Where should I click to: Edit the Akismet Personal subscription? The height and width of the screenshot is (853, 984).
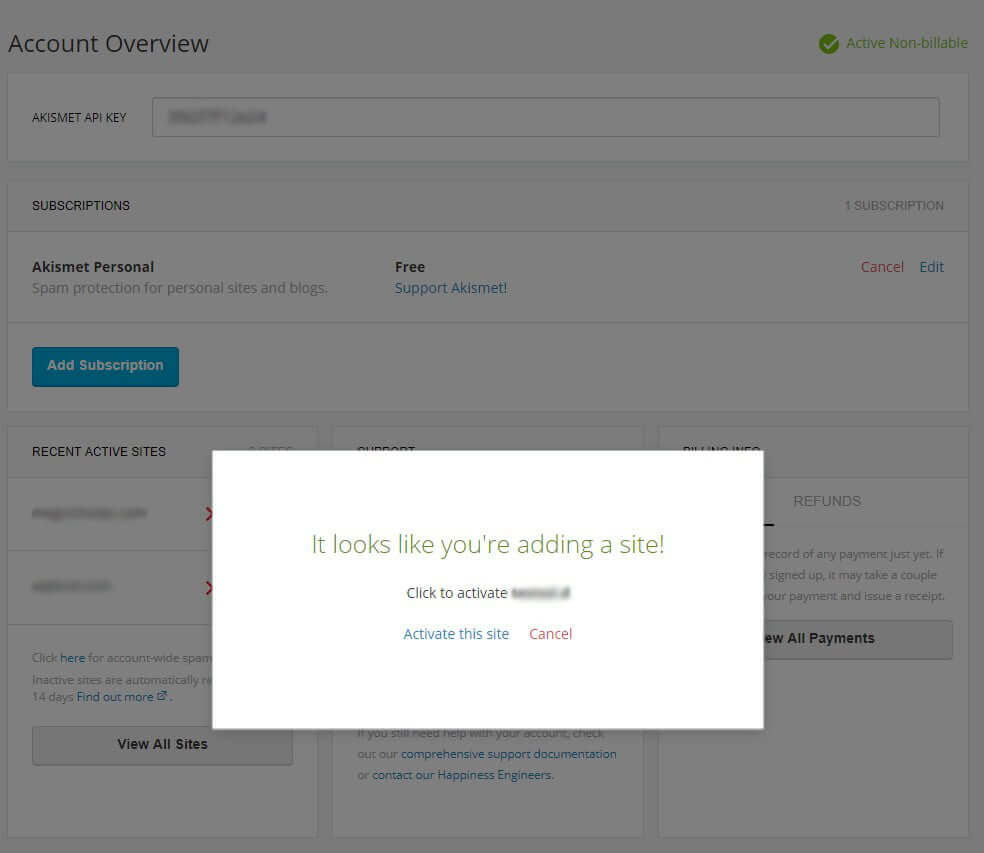(x=931, y=267)
